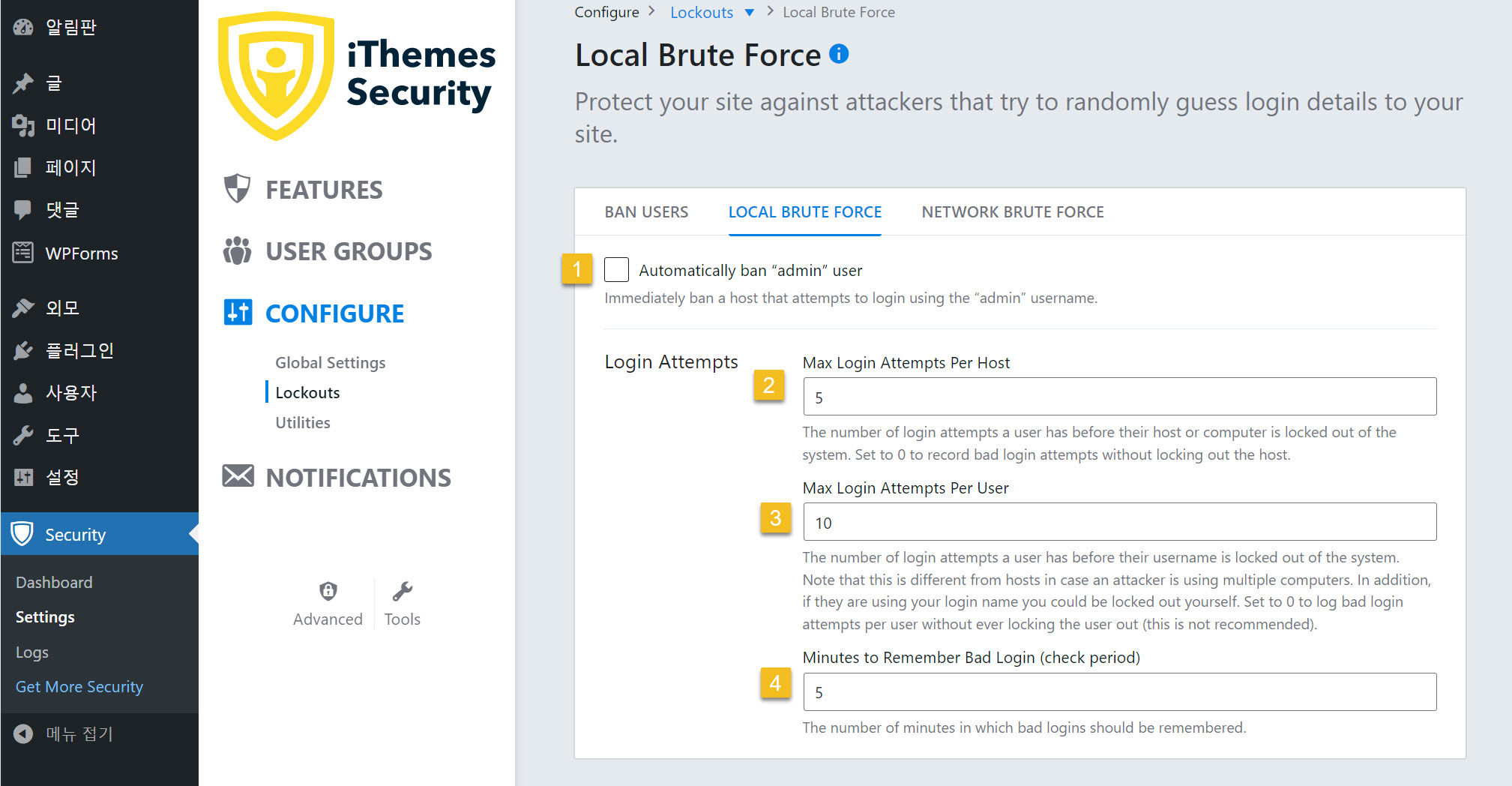This screenshot has width=1512, height=786.
Task: Click the Lockouts breadcrumb link
Action: pyautogui.click(x=702, y=13)
